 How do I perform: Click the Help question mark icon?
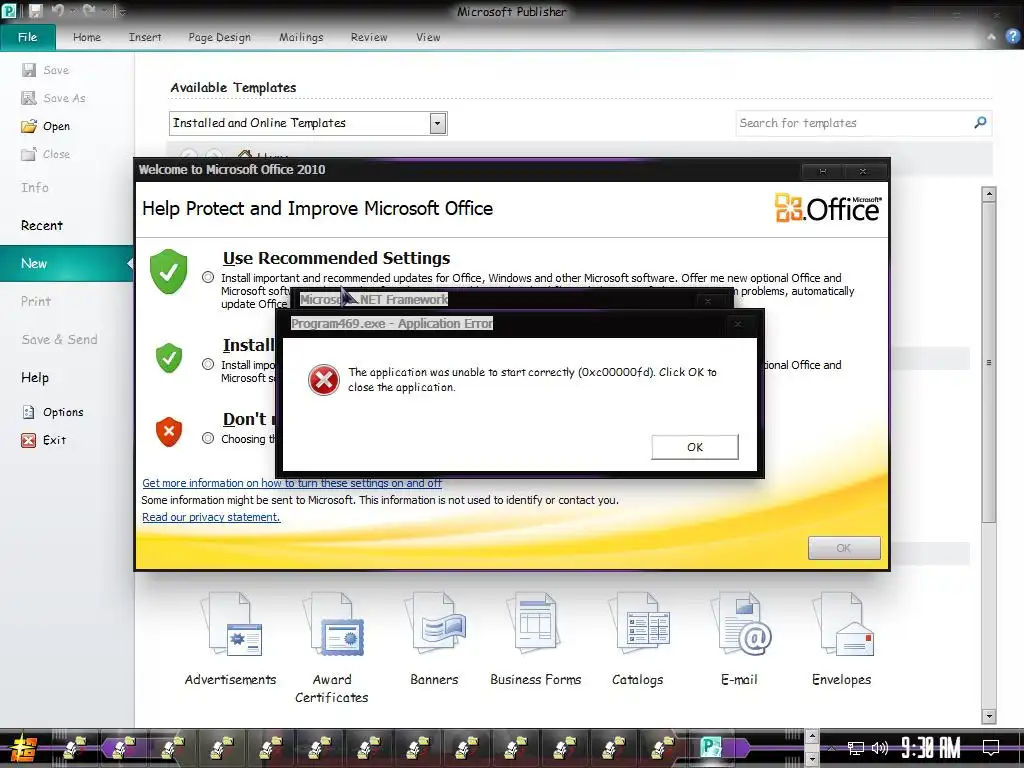tap(1012, 37)
